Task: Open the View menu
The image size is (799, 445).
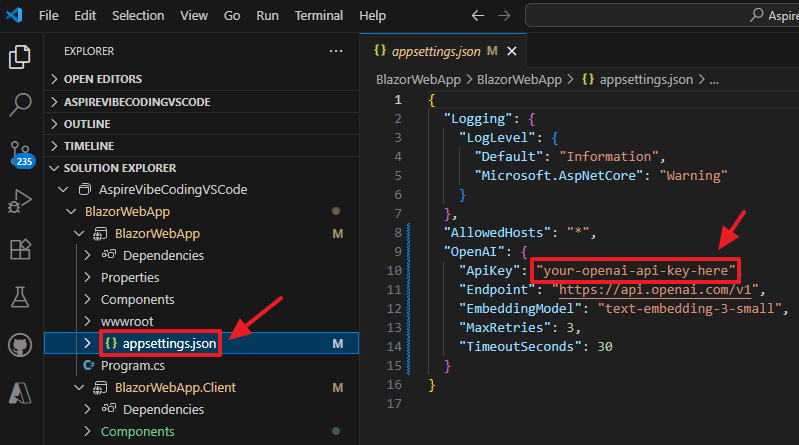Action: (194, 16)
